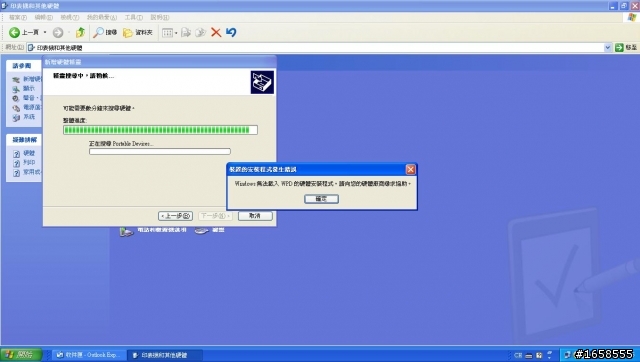The width and height of the screenshot is (640, 362).
Task: Open the System (系統) sidebar link
Action: [x=29, y=117]
